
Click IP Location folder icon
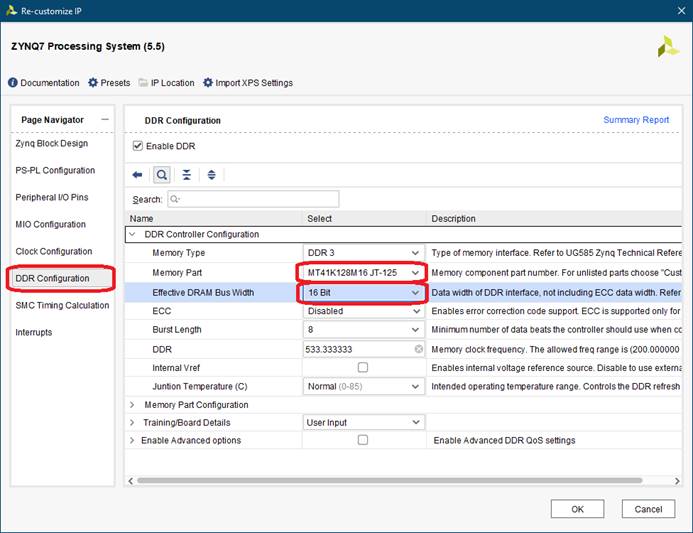click(144, 83)
